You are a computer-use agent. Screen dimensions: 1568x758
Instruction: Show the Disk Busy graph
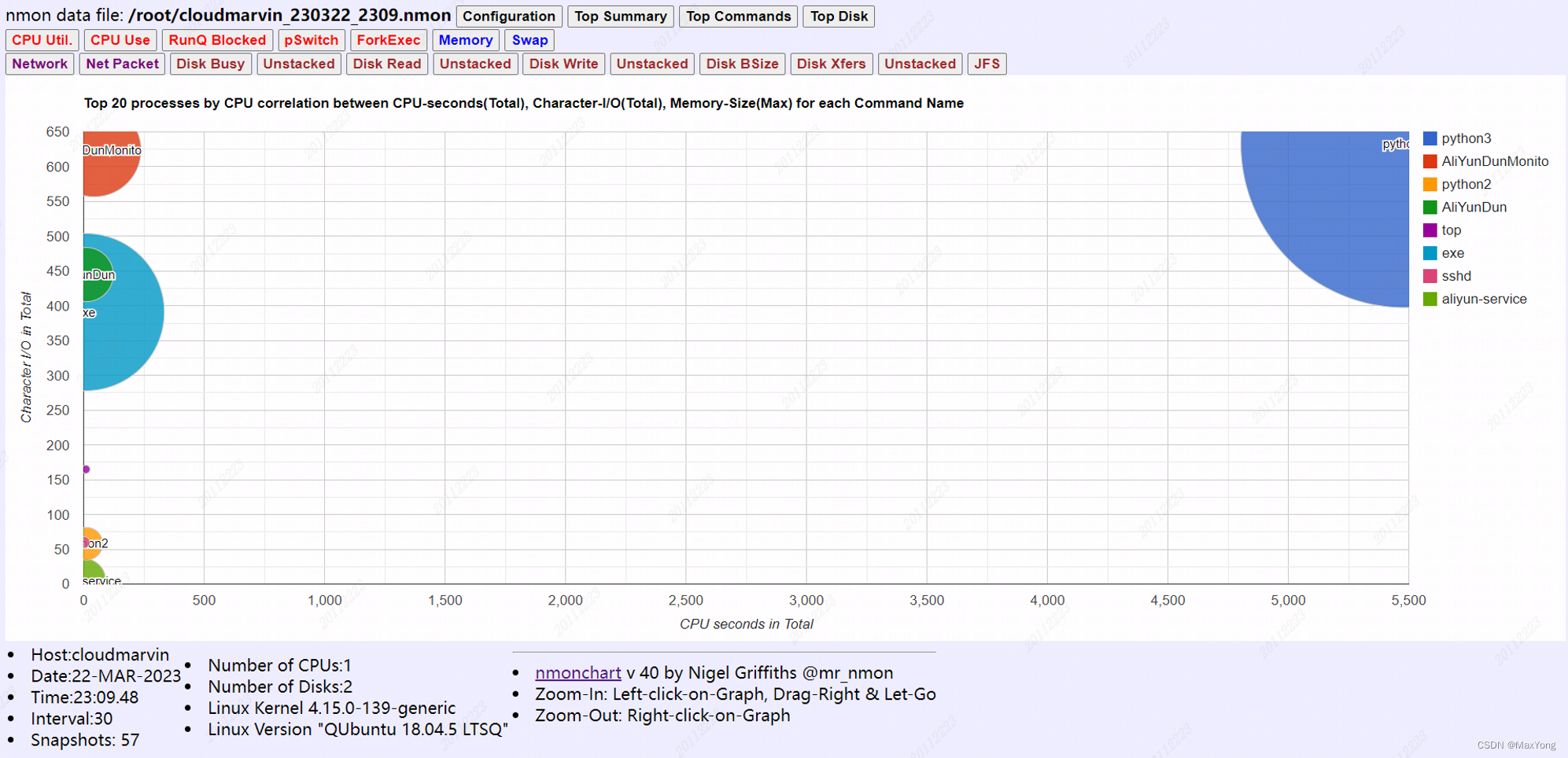(210, 64)
